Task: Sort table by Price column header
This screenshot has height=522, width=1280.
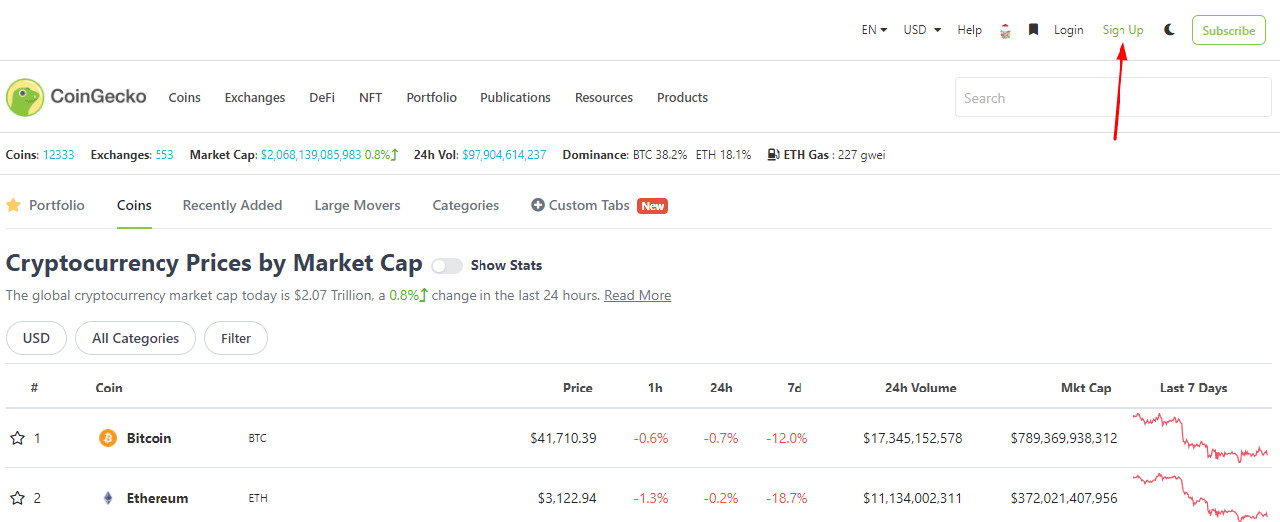Action: [x=578, y=388]
